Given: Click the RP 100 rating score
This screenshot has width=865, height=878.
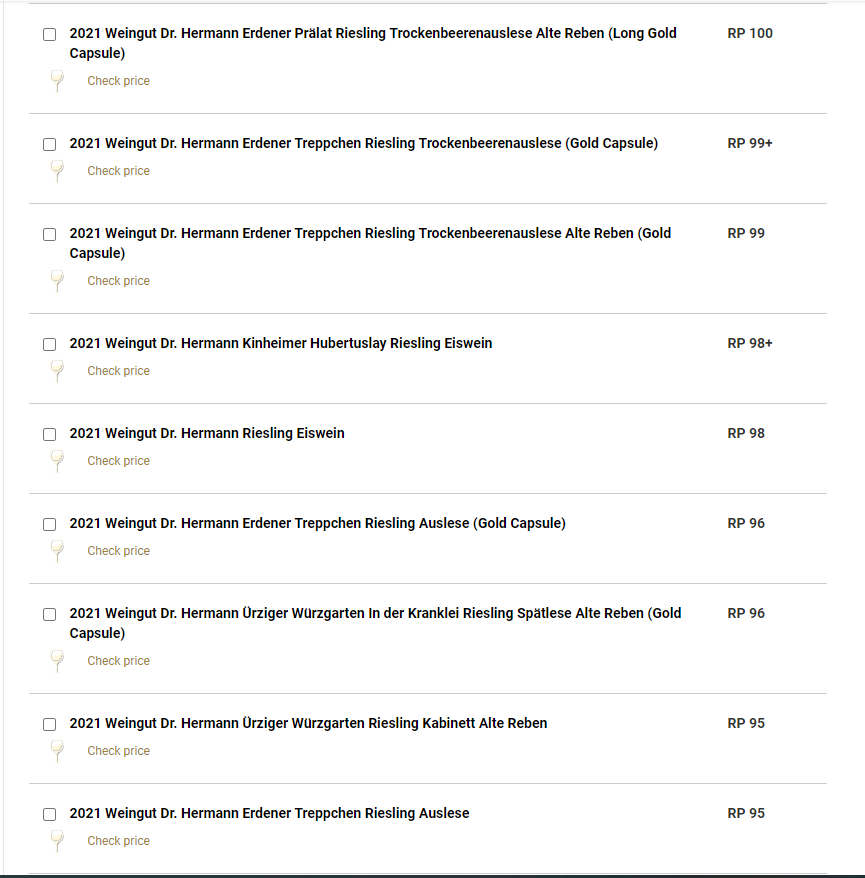Looking at the screenshot, I should [750, 33].
